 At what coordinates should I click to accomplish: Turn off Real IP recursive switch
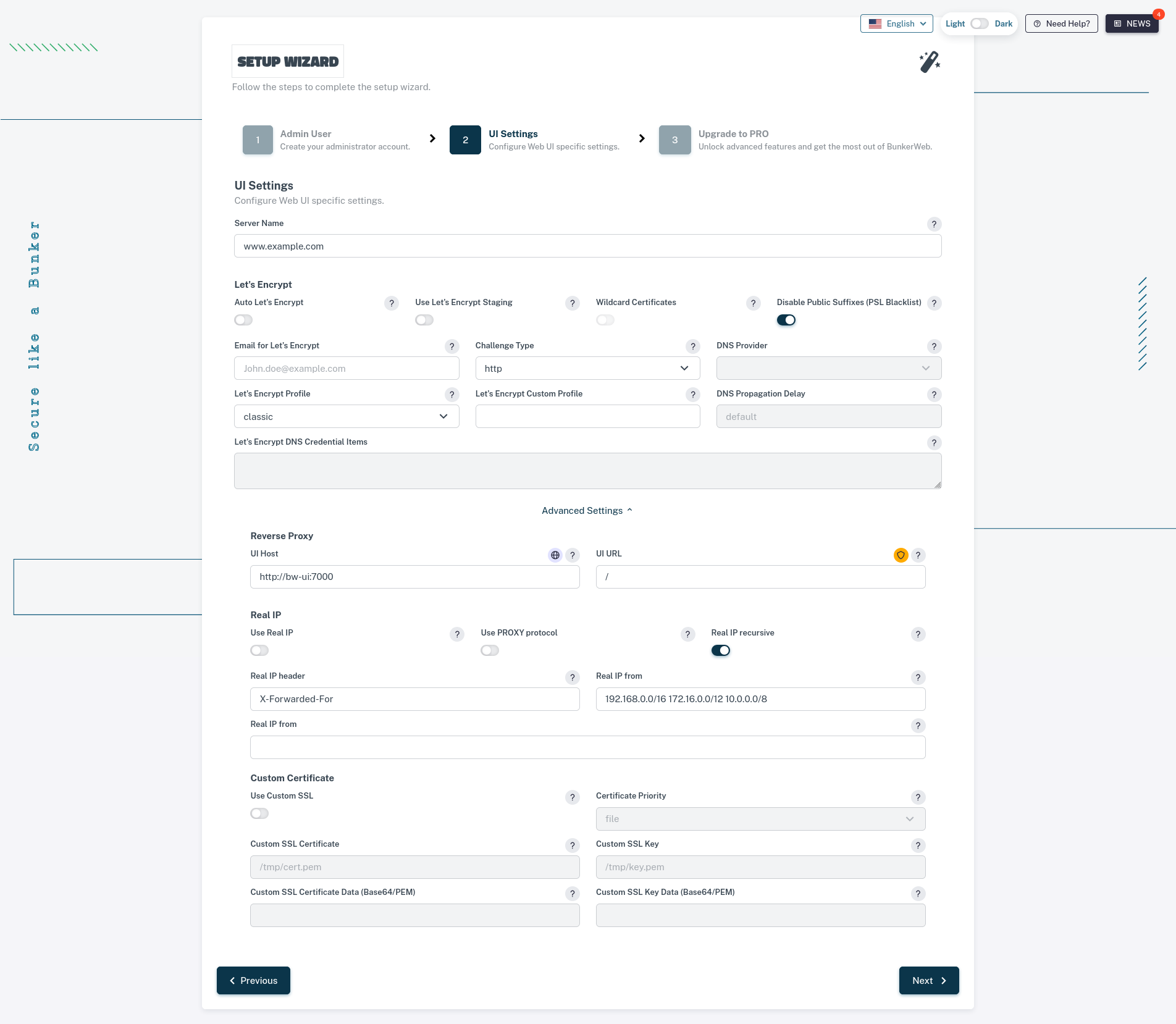[720, 650]
